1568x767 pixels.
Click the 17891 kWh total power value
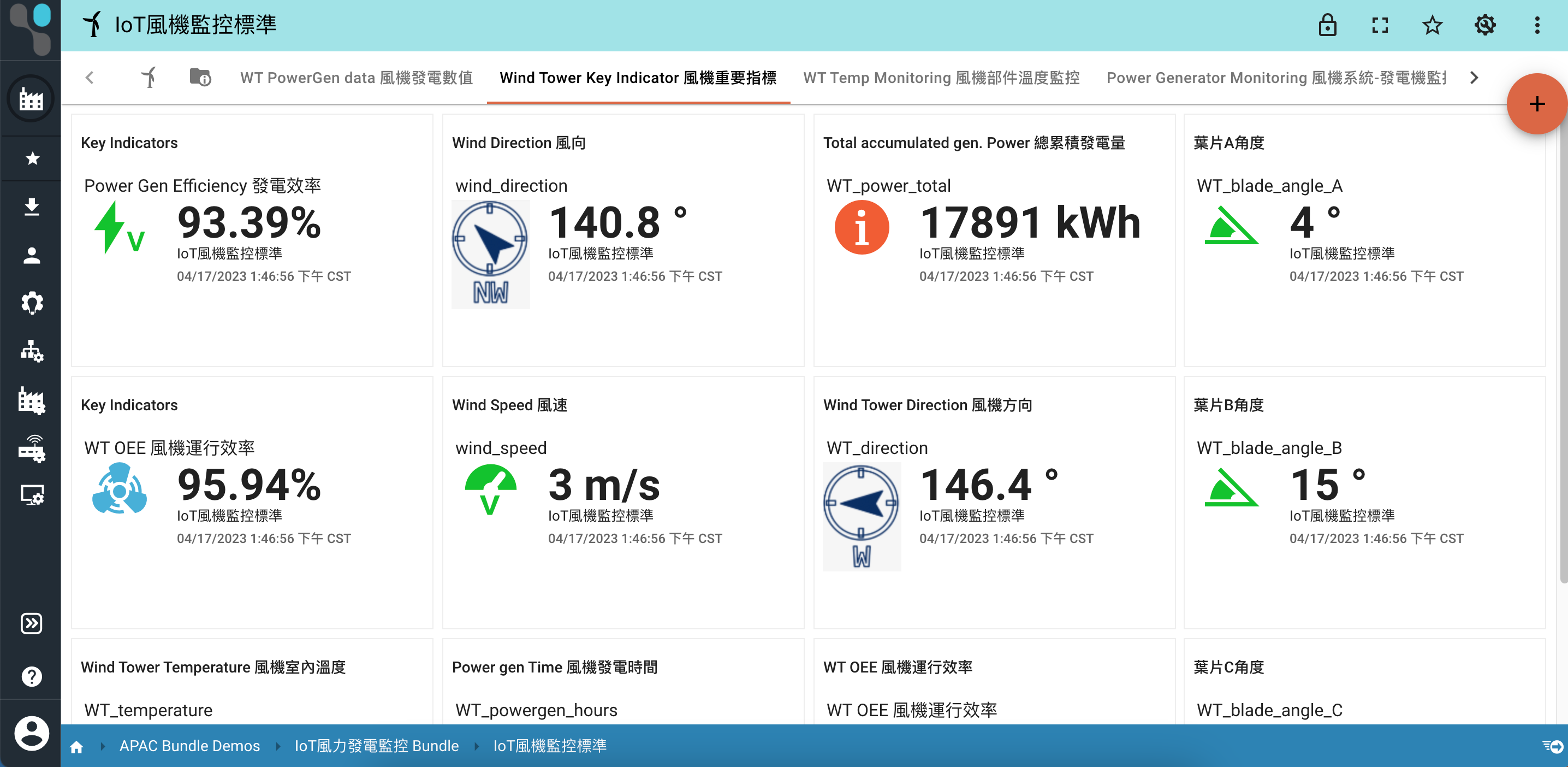point(1030,222)
